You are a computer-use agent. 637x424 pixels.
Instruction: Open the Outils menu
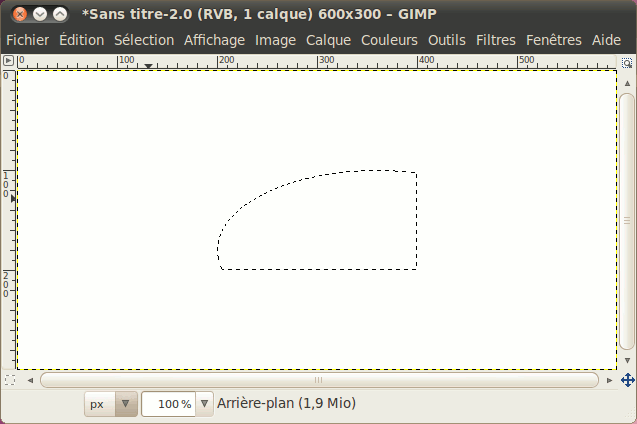point(447,40)
